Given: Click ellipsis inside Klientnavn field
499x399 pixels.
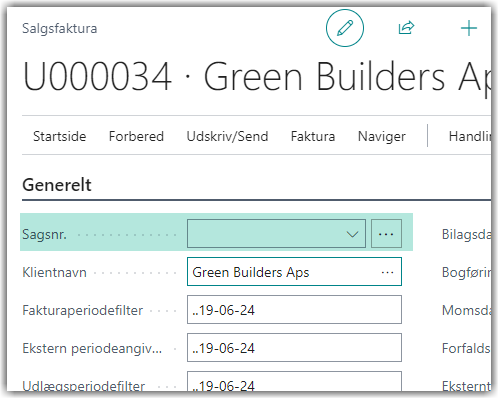Looking at the screenshot, I should (x=387, y=272).
